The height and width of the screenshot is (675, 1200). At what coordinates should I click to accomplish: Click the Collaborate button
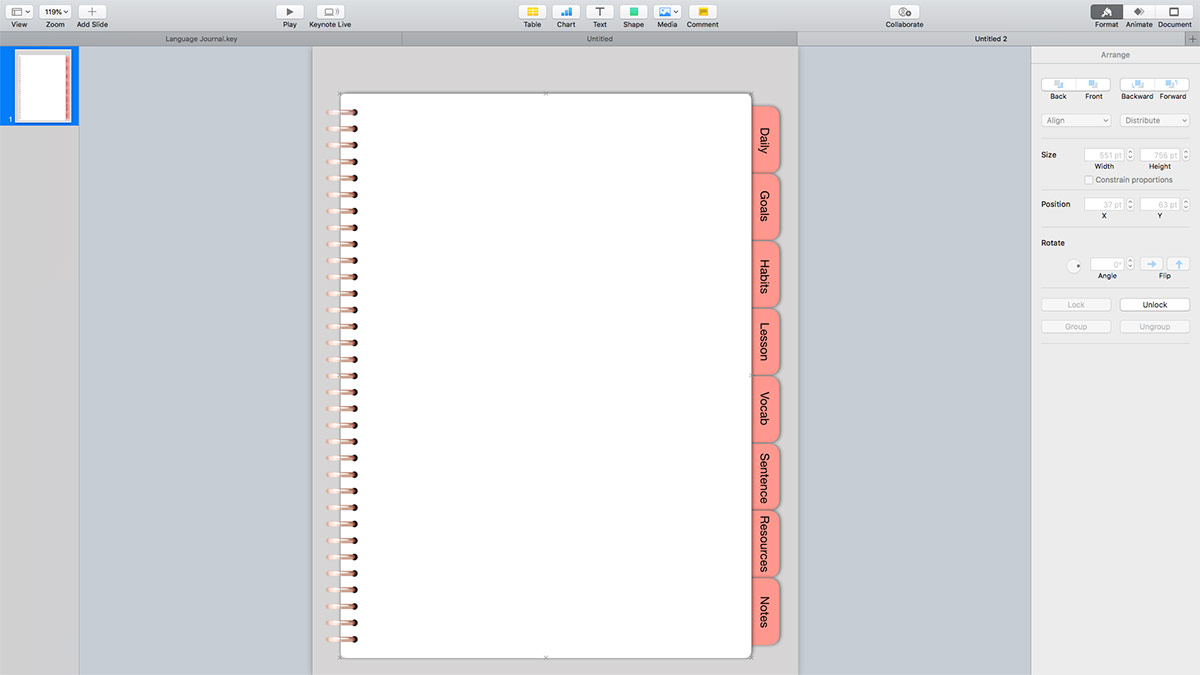click(904, 11)
